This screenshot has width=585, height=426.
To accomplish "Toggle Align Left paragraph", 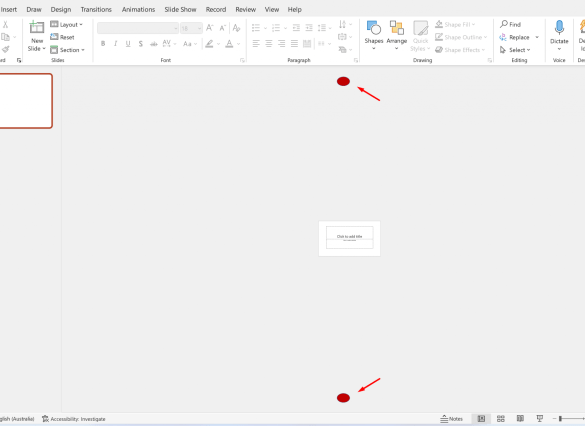I will [256, 44].
